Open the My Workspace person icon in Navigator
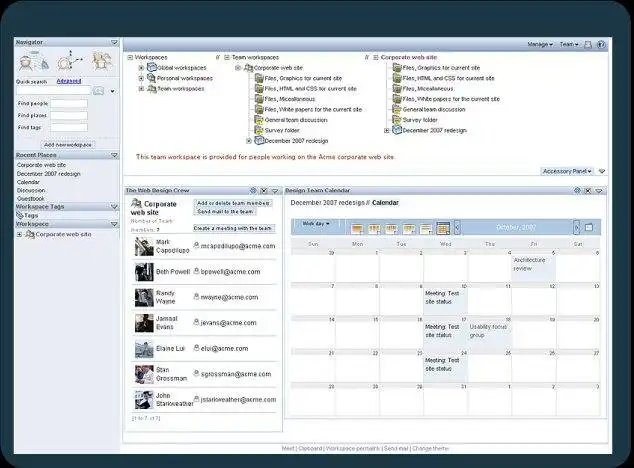This screenshot has height=468, width=634. (x=33, y=61)
